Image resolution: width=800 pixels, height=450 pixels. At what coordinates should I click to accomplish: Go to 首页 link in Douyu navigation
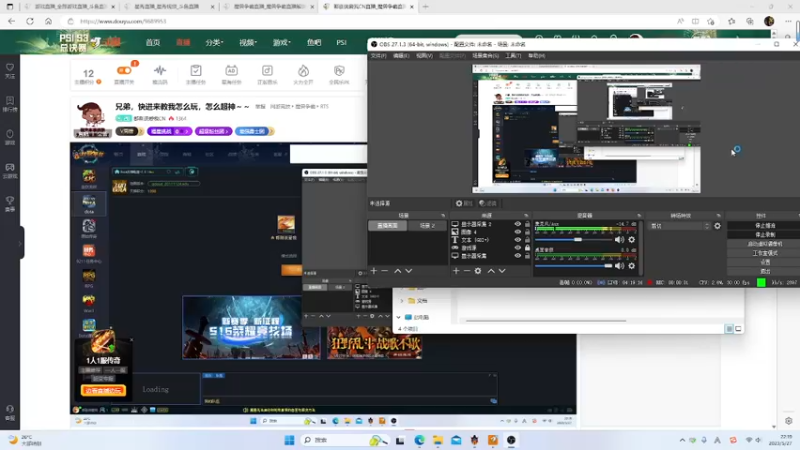153,42
